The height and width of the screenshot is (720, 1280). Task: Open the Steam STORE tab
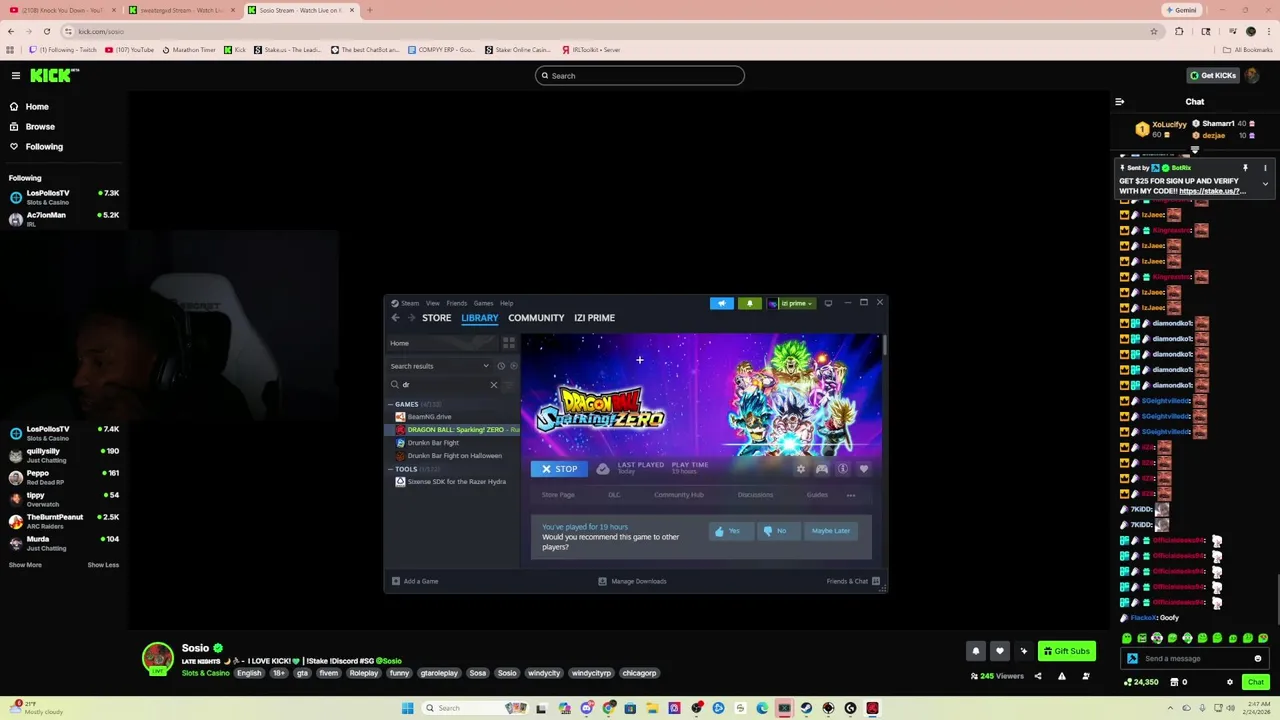pos(436,318)
